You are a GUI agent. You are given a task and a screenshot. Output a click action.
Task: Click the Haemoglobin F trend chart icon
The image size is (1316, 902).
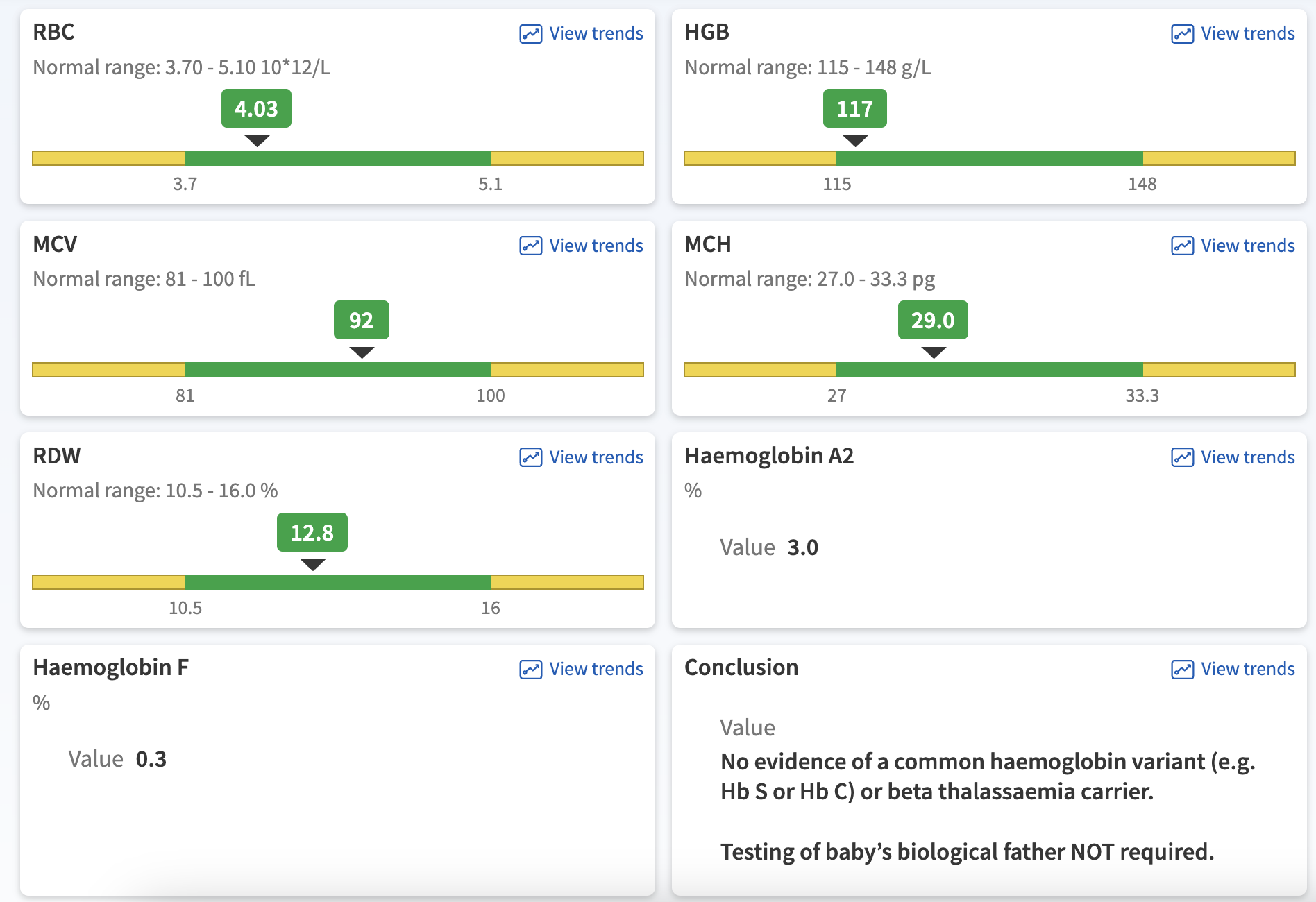coord(530,669)
